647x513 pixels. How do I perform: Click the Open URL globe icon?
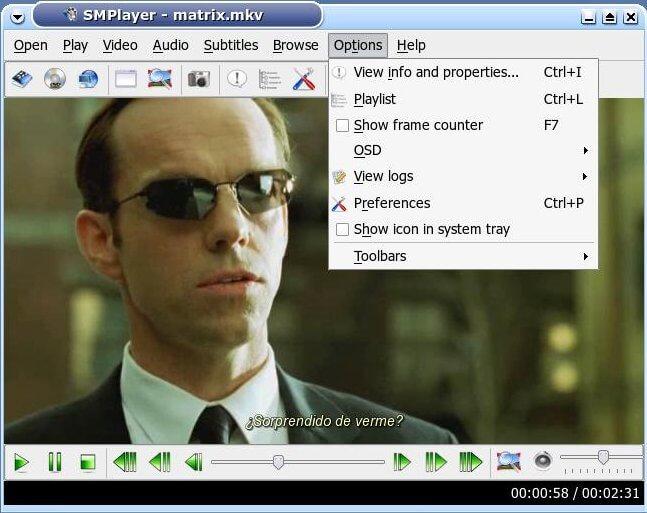point(88,79)
